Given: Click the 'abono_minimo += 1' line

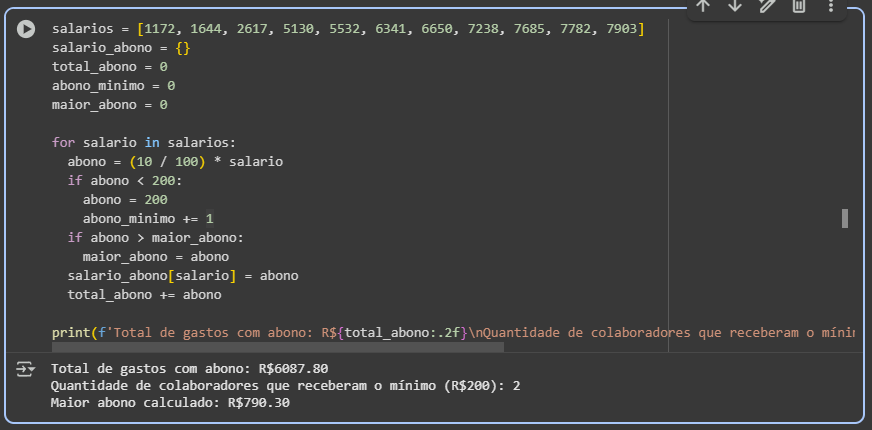Looking at the screenshot, I should coord(148,219).
